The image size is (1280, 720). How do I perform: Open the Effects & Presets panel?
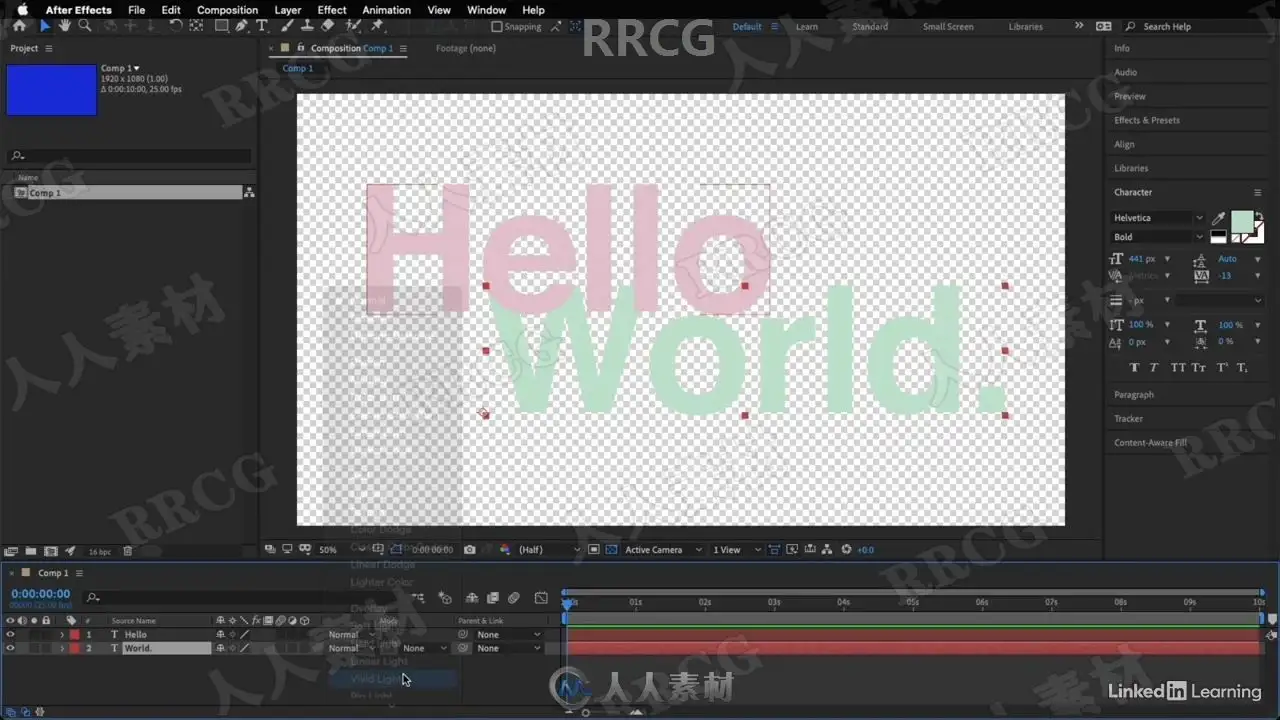tap(1147, 120)
